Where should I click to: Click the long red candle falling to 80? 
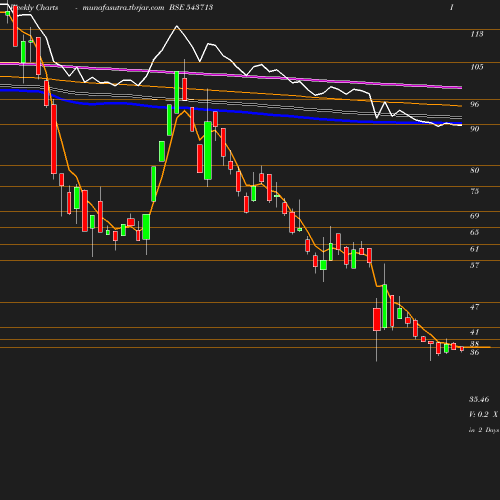pyautogui.click(x=54, y=139)
